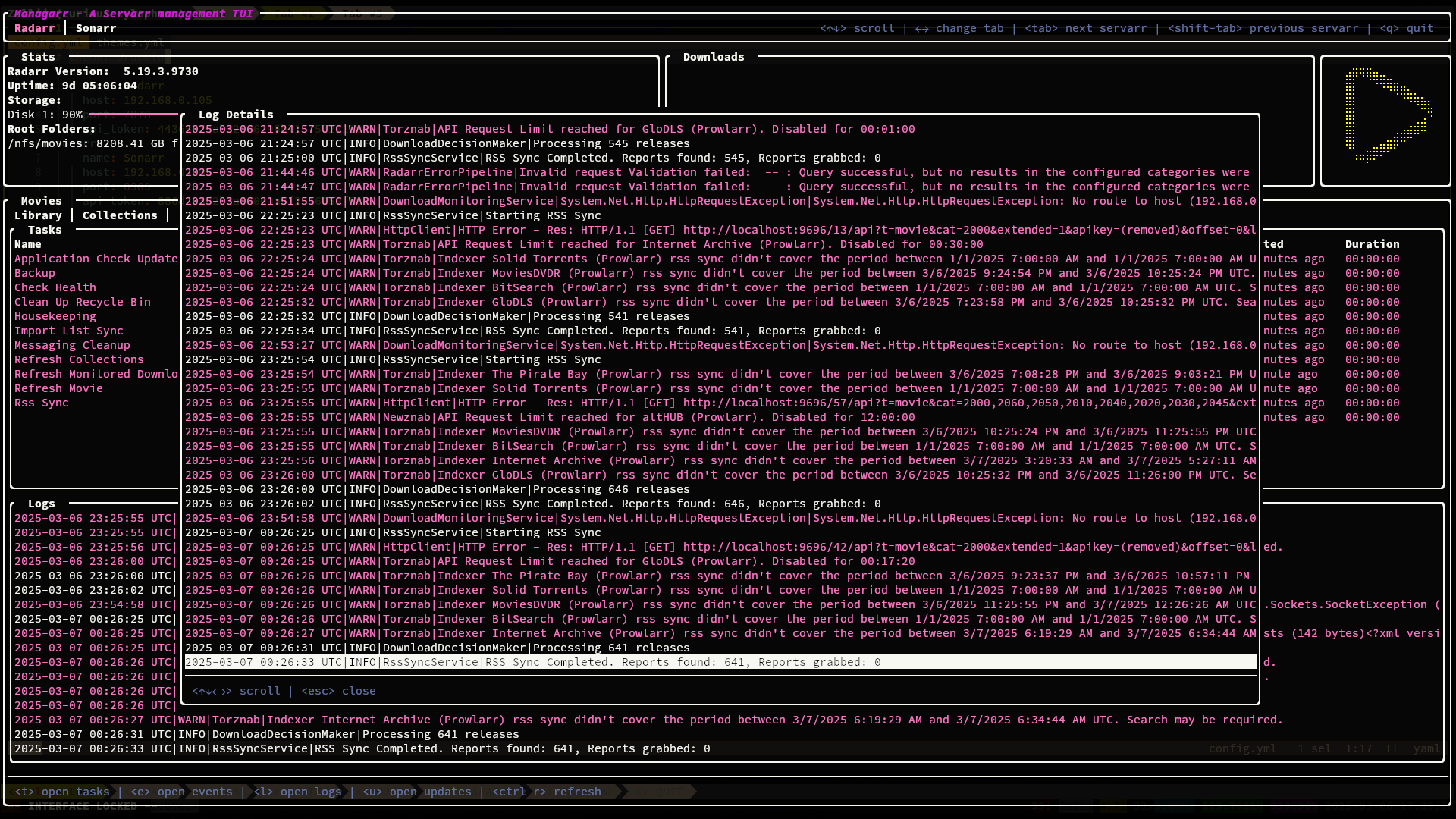This screenshot has height=819, width=1456.
Task: Select the Backup task row
Action: tap(35, 273)
